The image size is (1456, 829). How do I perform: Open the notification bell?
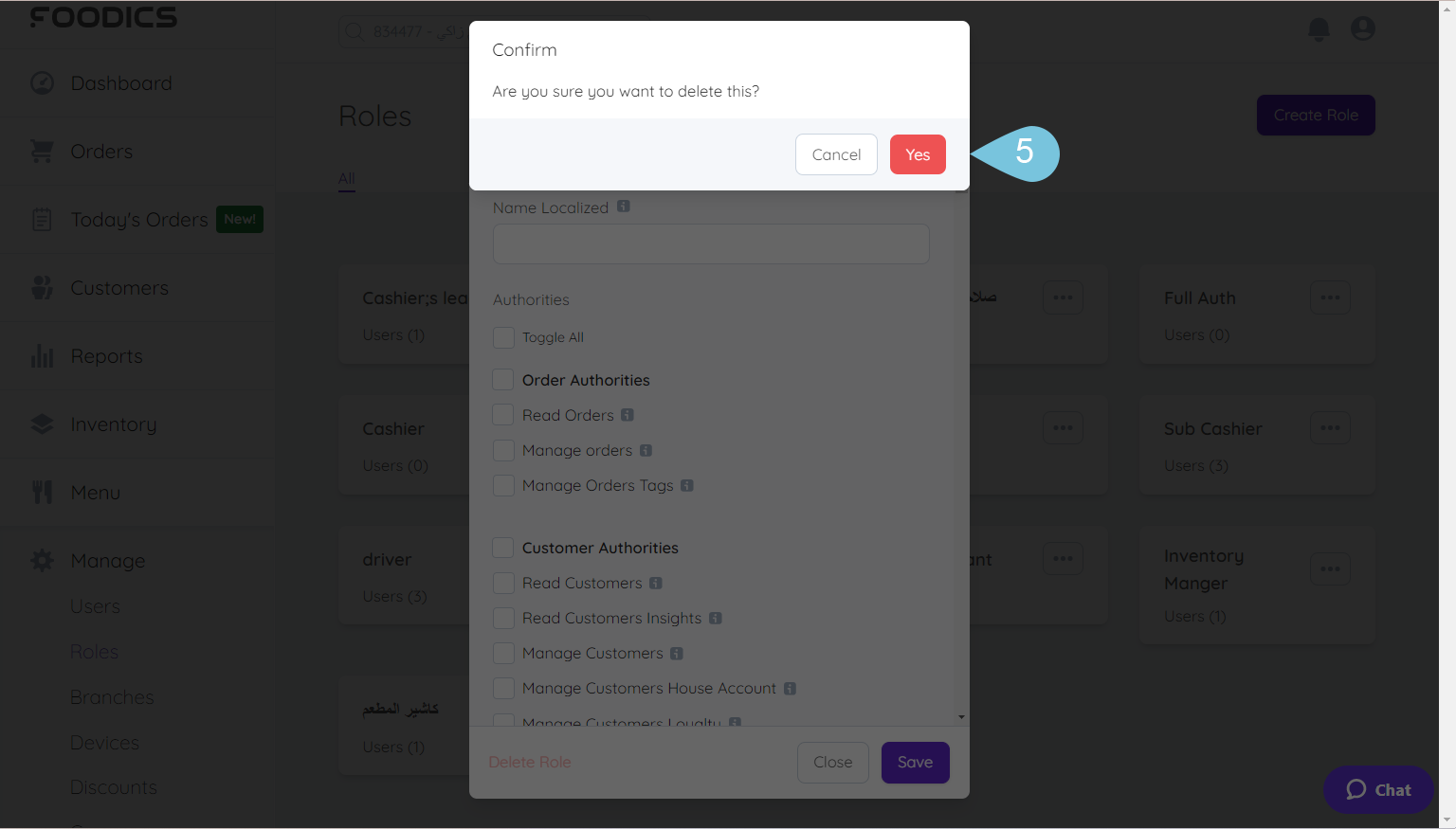click(1318, 28)
